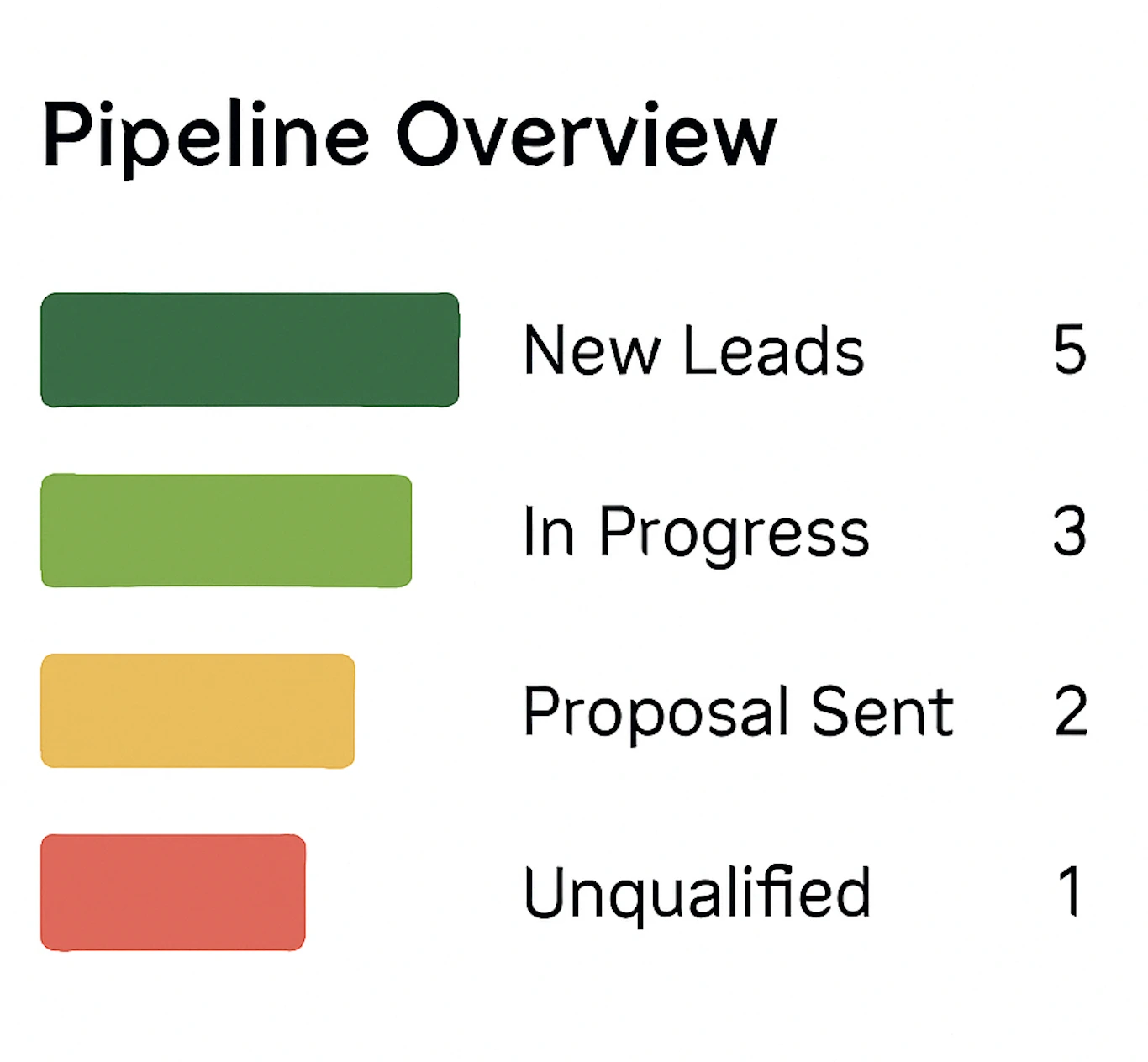Click the Proposal Sent count 2
Screen dimensions: 1148x1062
1072,712
